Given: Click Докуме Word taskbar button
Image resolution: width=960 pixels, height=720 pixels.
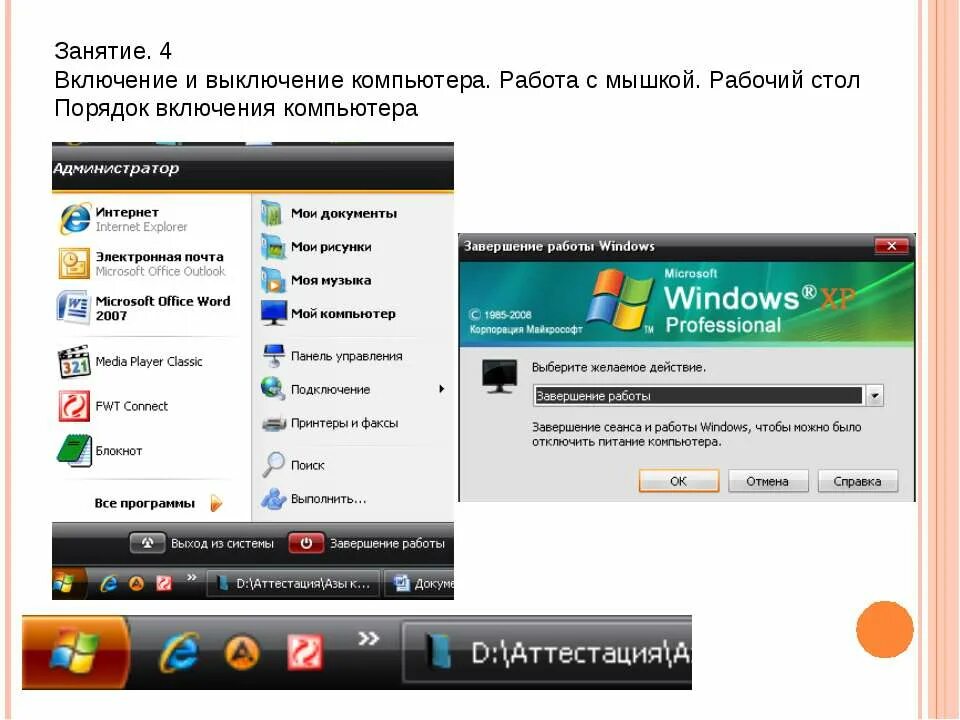Looking at the screenshot, I should 419,583.
